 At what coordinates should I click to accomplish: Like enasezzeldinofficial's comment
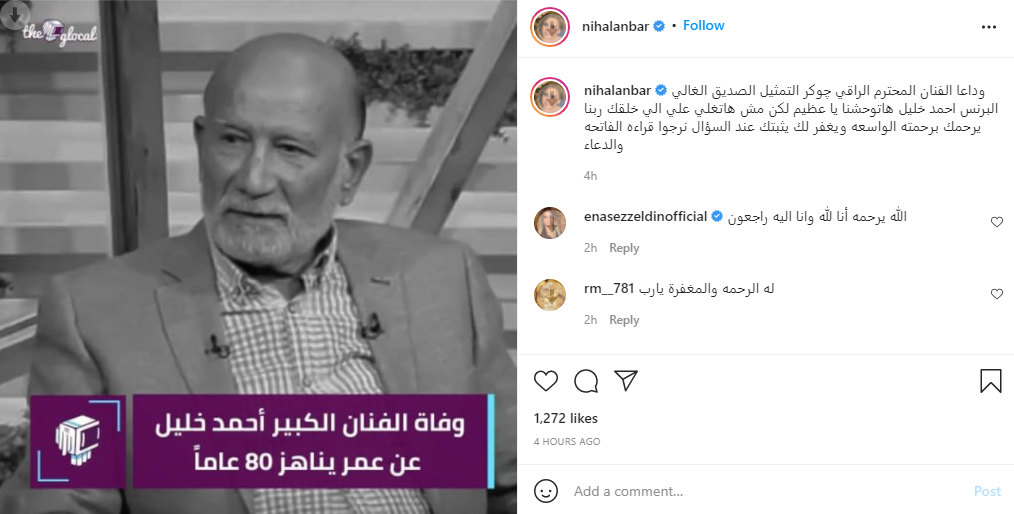click(997, 222)
